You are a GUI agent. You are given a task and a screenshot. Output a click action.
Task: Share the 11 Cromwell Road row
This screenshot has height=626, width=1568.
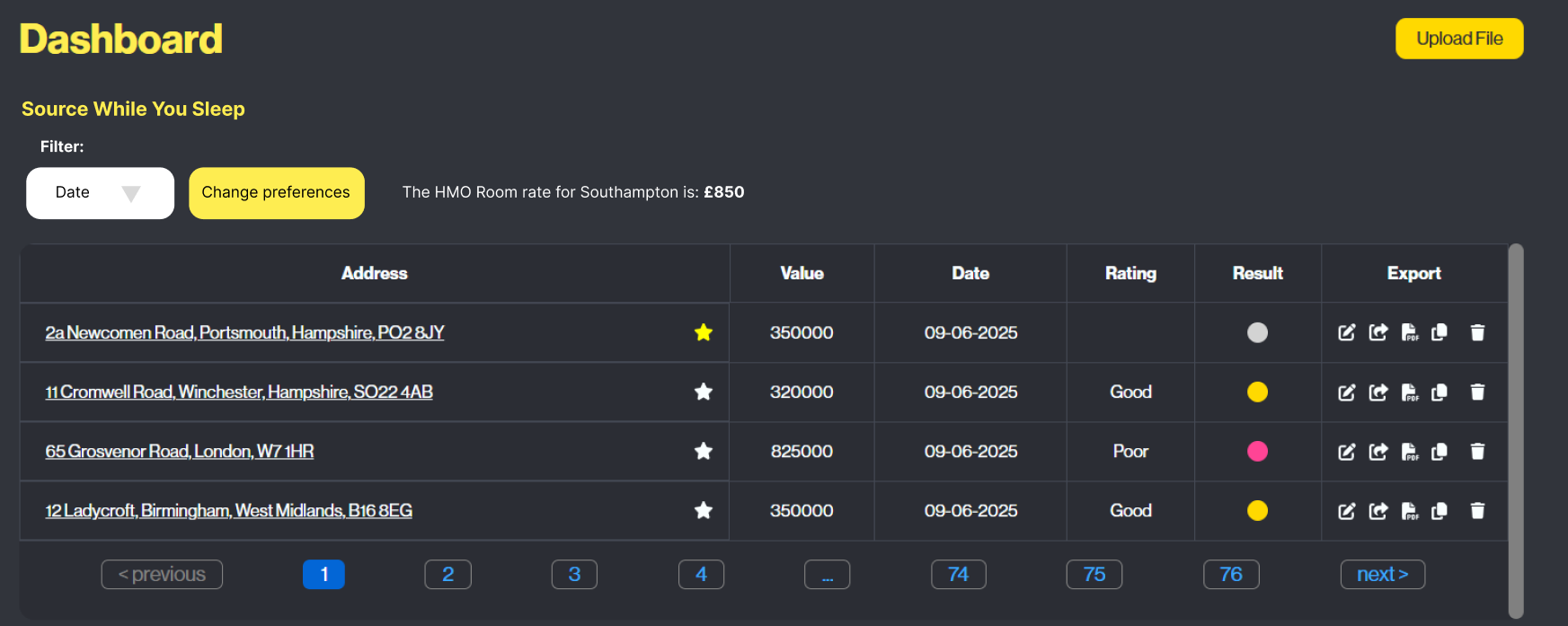click(1378, 392)
